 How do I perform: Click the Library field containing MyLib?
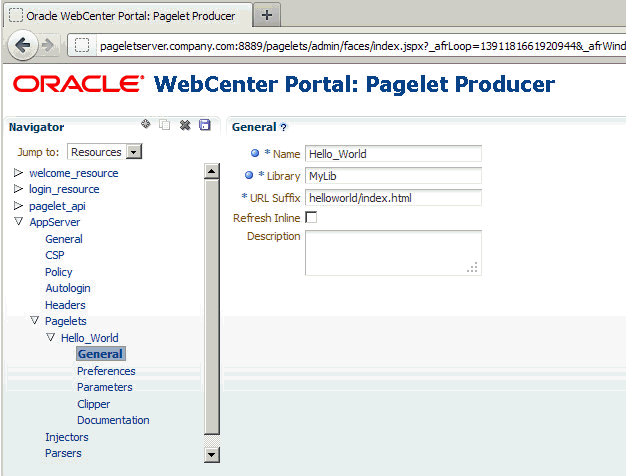(393, 176)
